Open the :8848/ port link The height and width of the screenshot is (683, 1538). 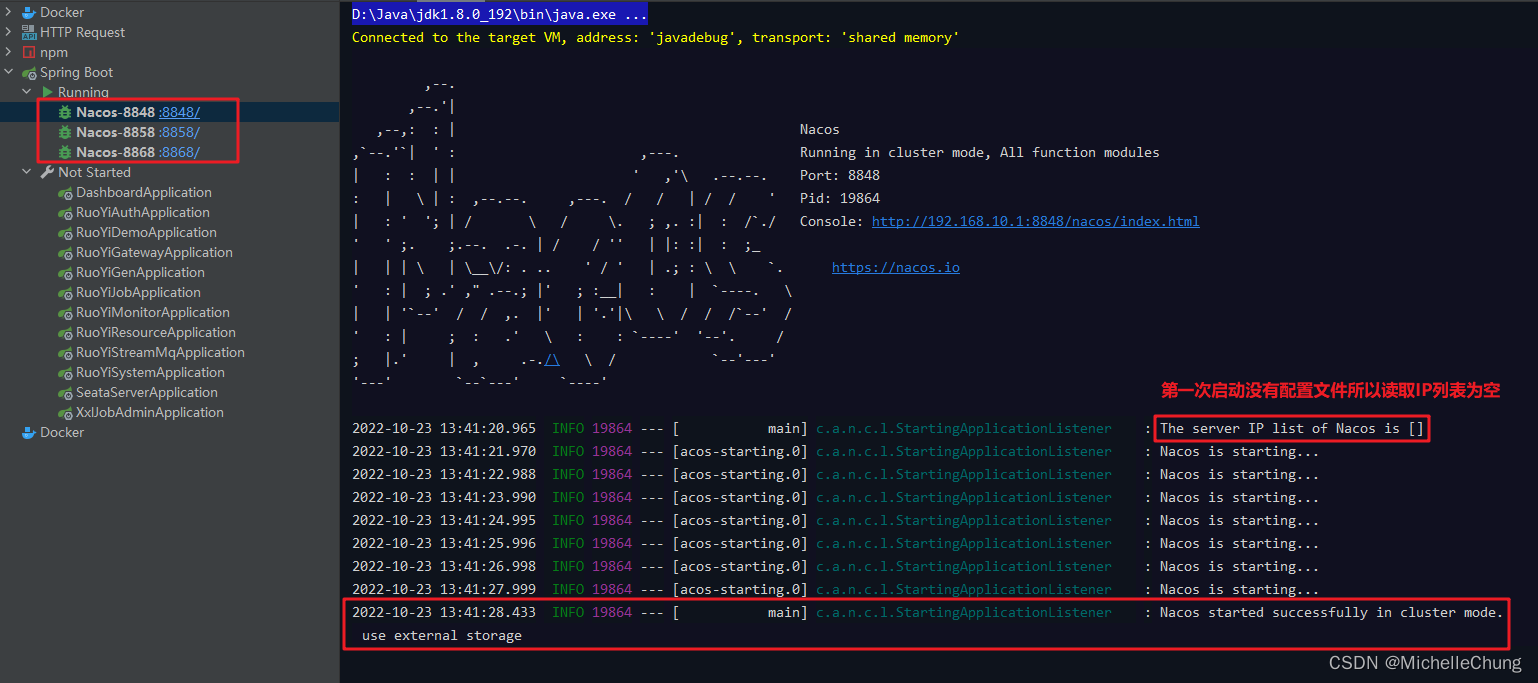click(179, 112)
